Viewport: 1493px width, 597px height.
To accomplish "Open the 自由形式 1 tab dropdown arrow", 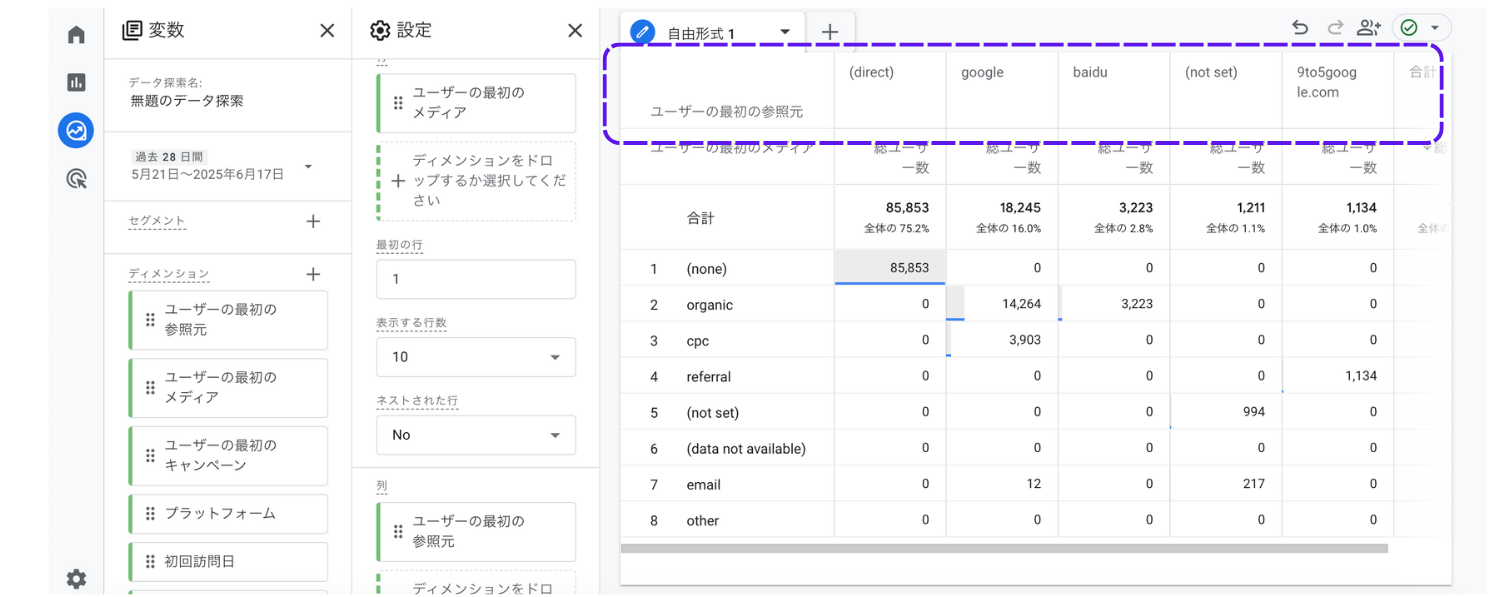I will (785, 32).
